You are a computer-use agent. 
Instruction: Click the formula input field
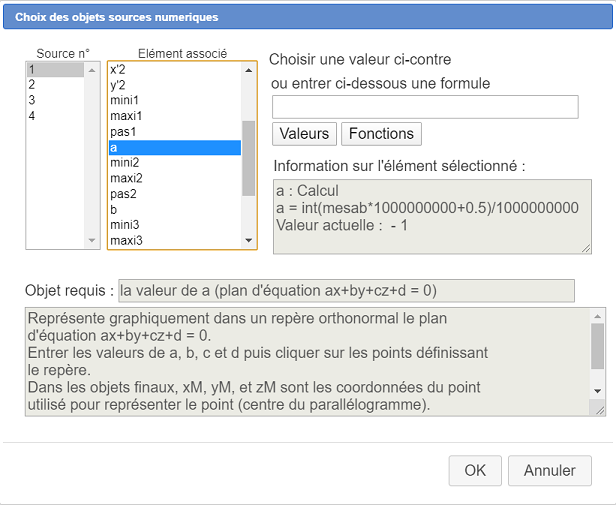[x=425, y=107]
